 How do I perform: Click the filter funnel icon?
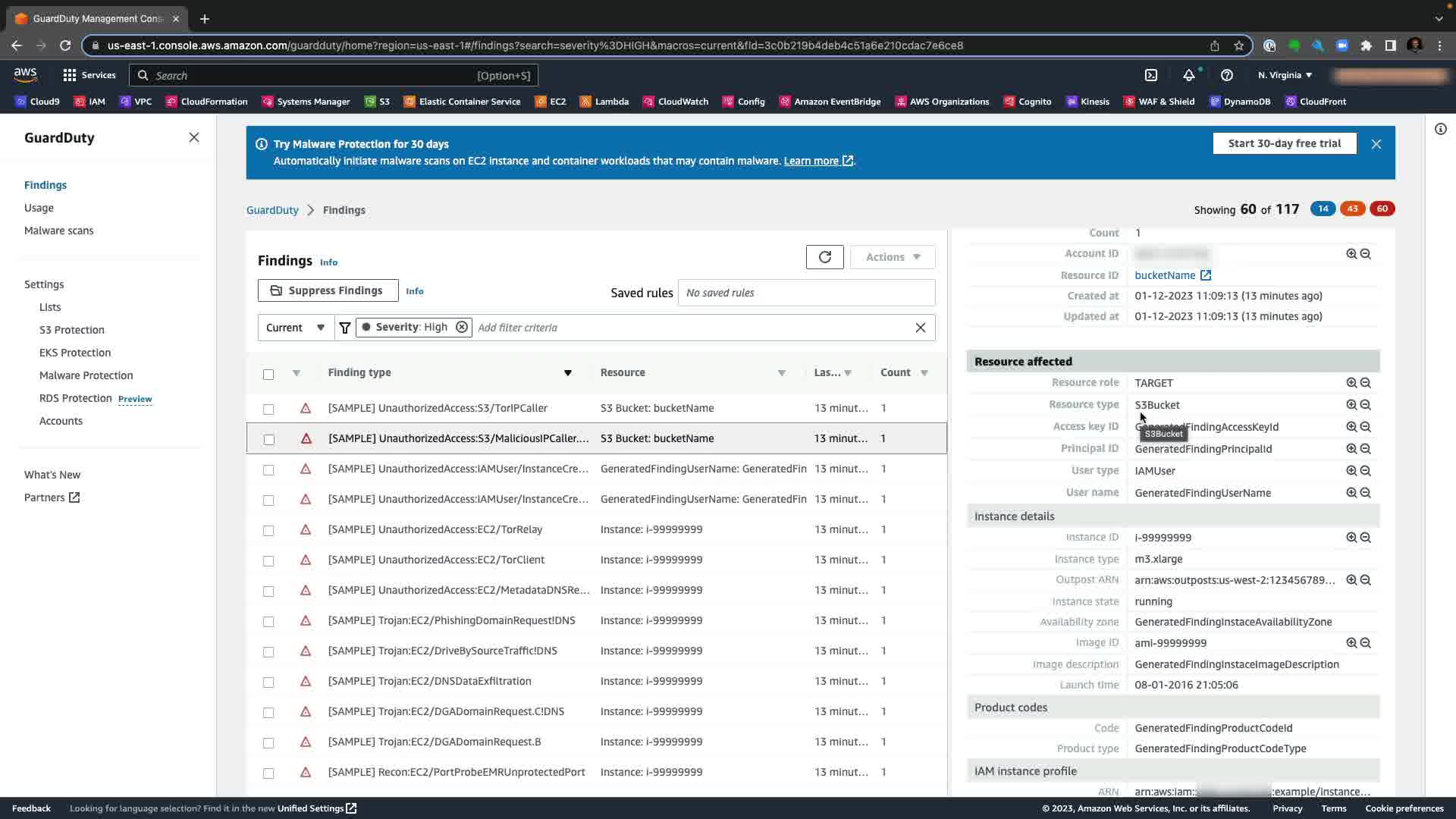click(345, 328)
